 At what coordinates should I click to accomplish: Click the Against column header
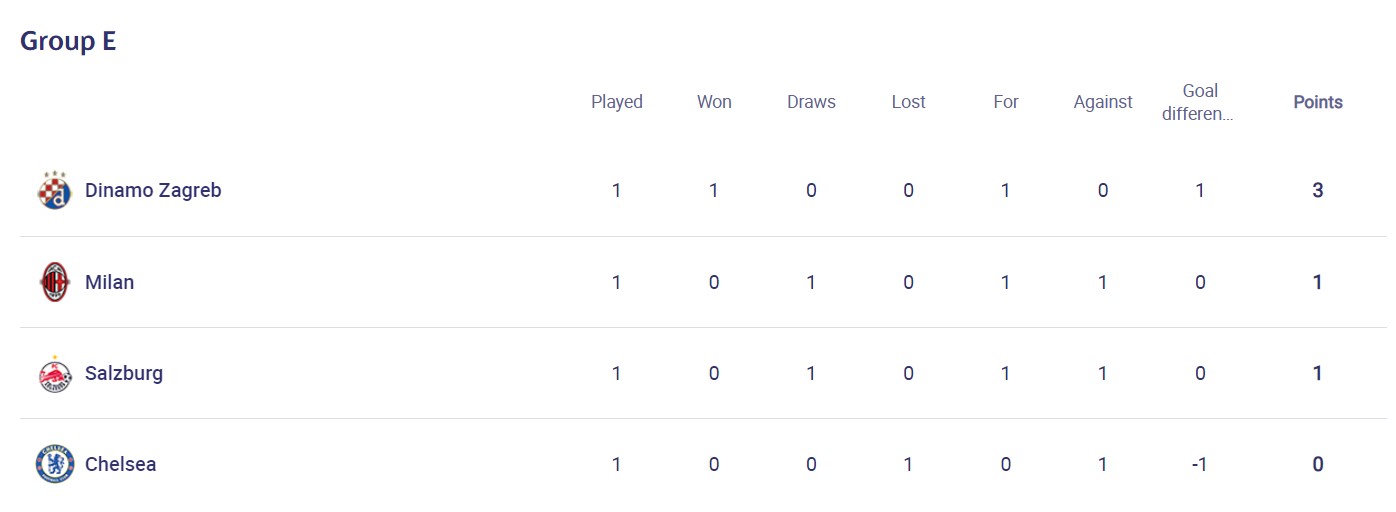1102,102
